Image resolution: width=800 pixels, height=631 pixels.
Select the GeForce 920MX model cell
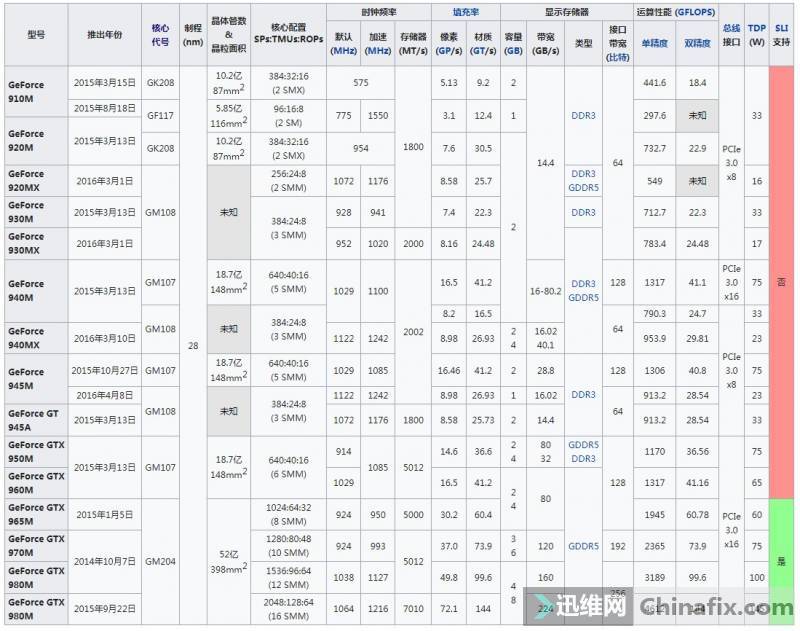[36, 181]
